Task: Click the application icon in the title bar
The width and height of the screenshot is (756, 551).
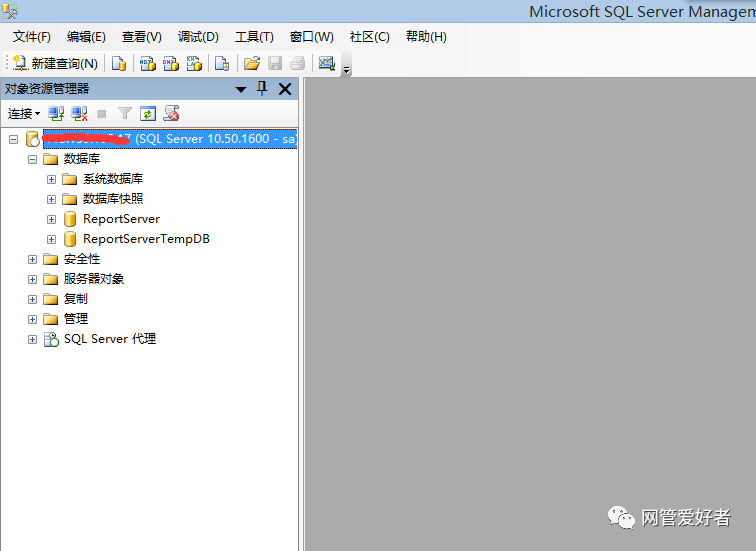Action: (x=10, y=11)
